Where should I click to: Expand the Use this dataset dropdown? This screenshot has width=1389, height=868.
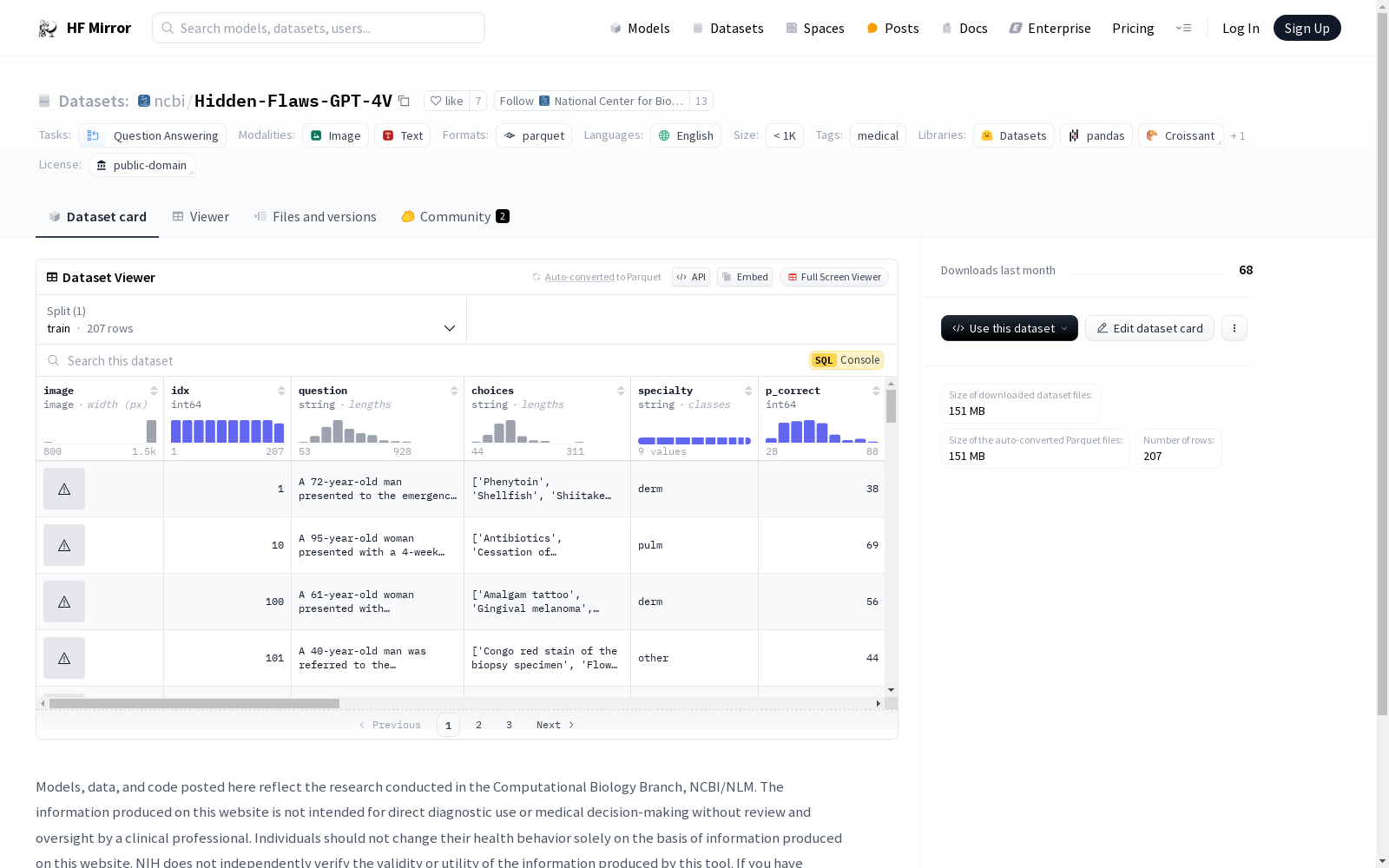pos(1010,328)
